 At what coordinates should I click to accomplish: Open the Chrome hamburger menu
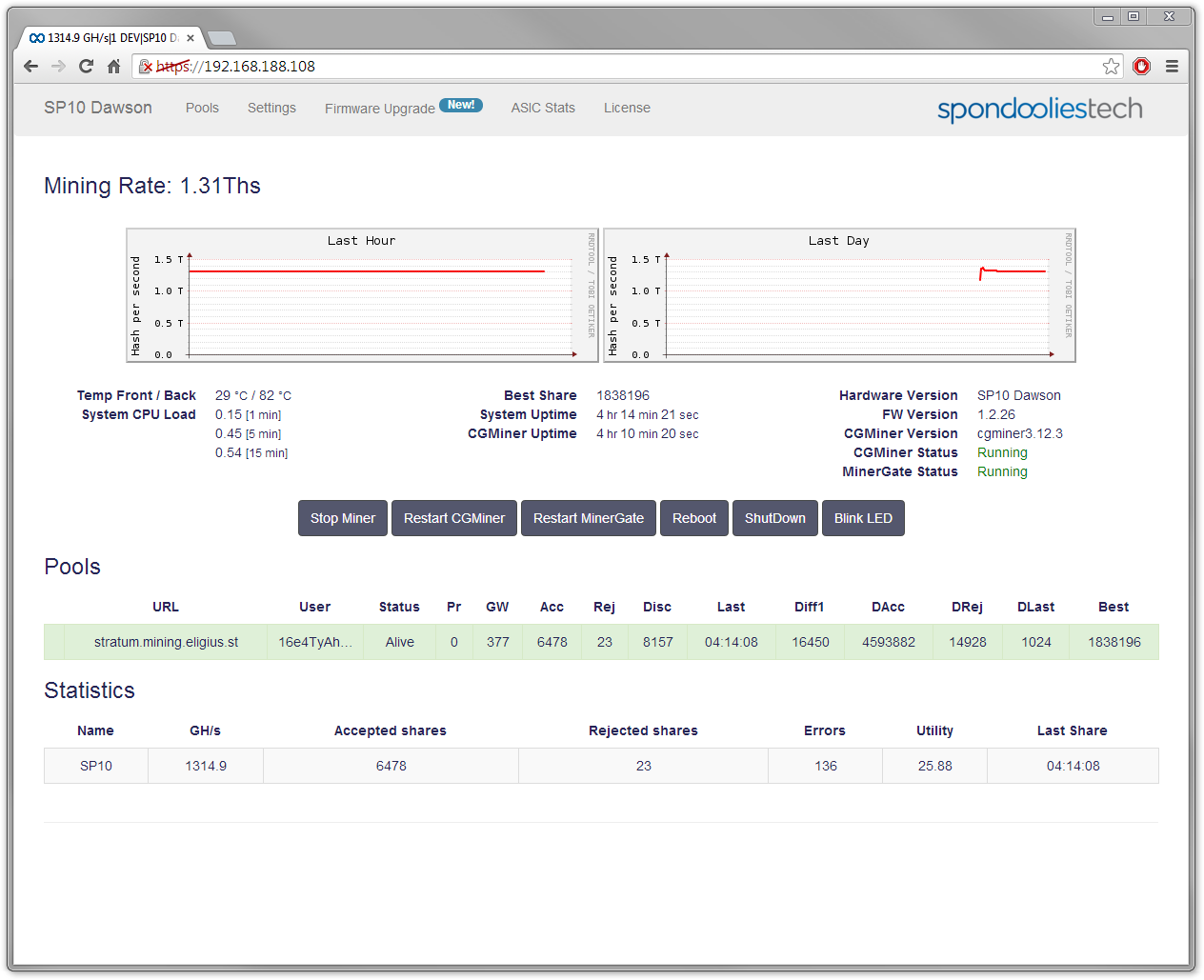point(1172,66)
